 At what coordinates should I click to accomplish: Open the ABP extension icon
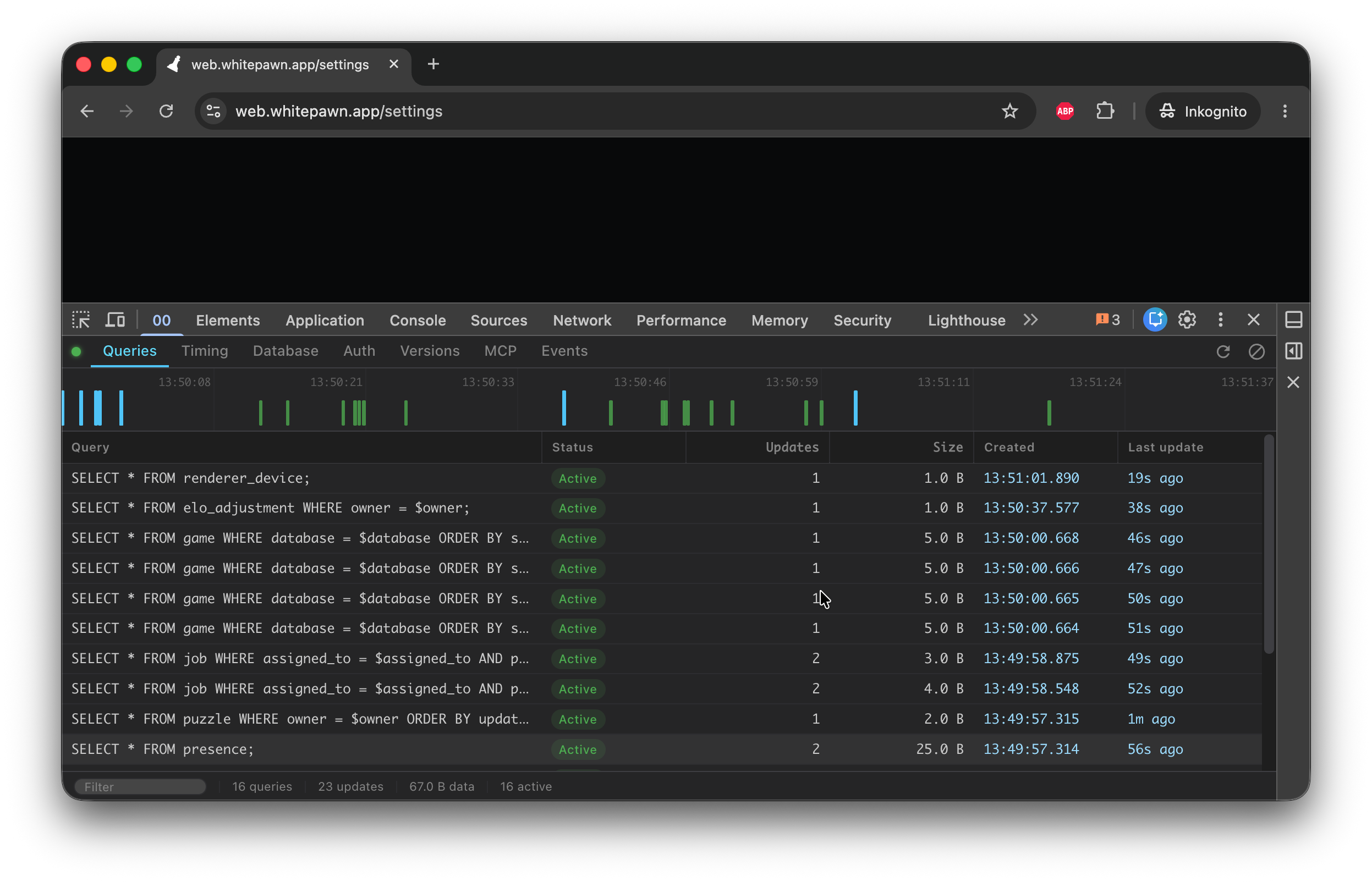tap(1064, 111)
